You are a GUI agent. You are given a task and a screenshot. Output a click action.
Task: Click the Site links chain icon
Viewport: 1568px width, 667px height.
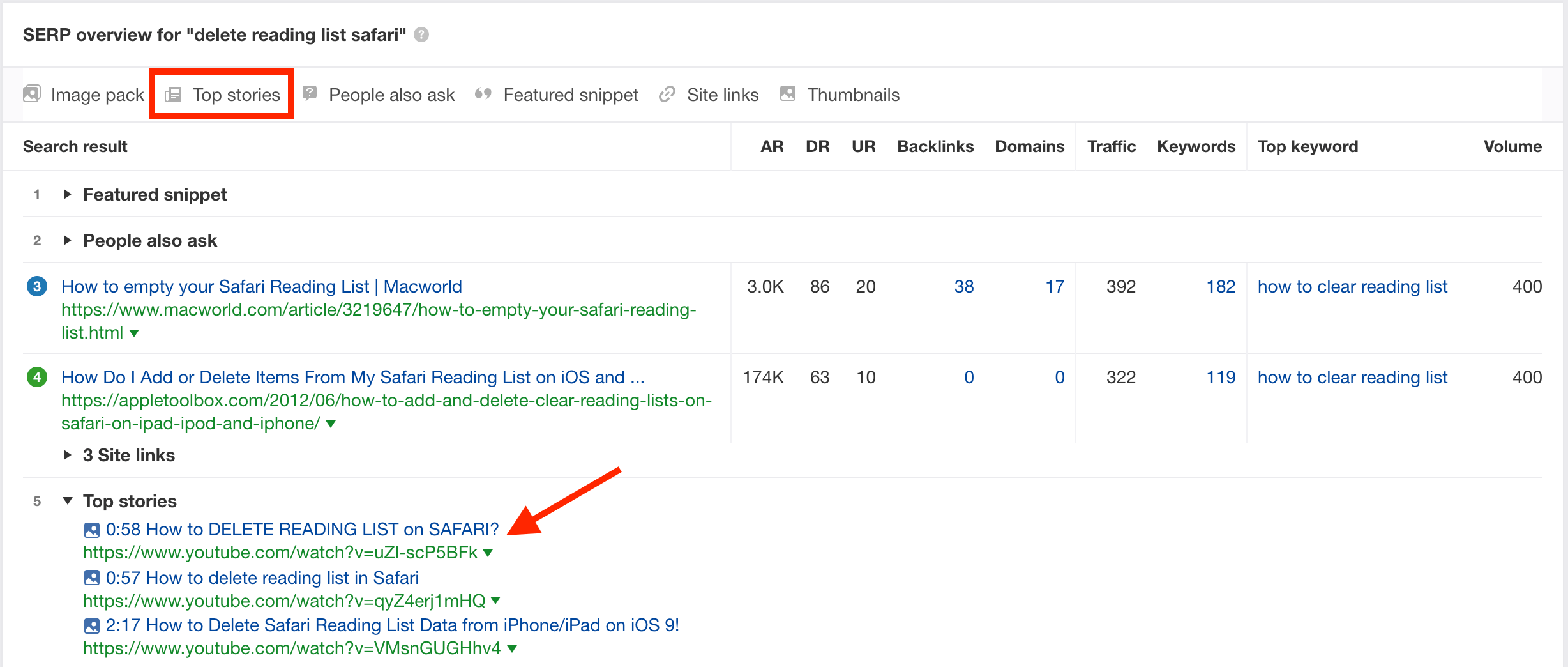(667, 95)
